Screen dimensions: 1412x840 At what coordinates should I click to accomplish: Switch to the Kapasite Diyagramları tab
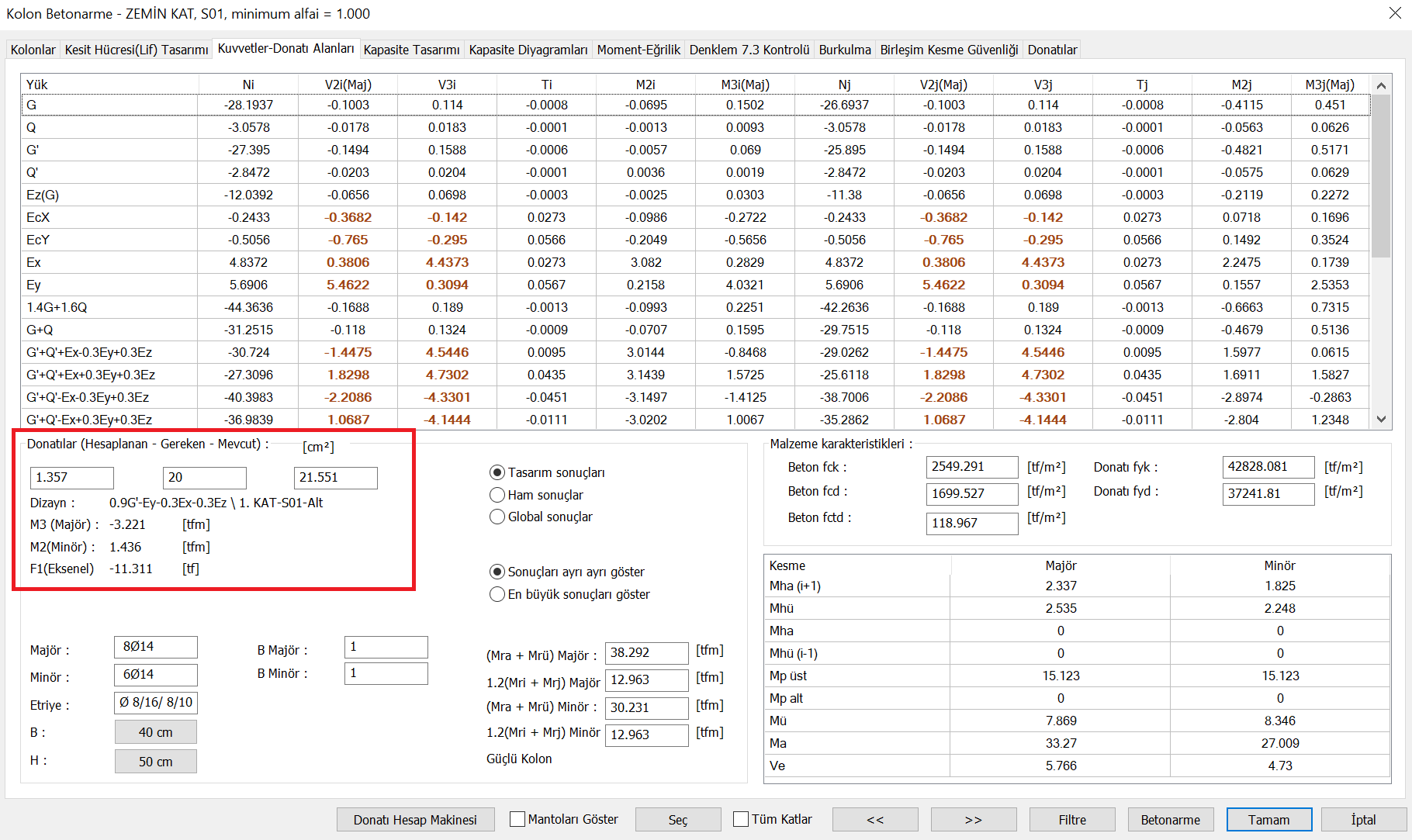pyautogui.click(x=528, y=50)
